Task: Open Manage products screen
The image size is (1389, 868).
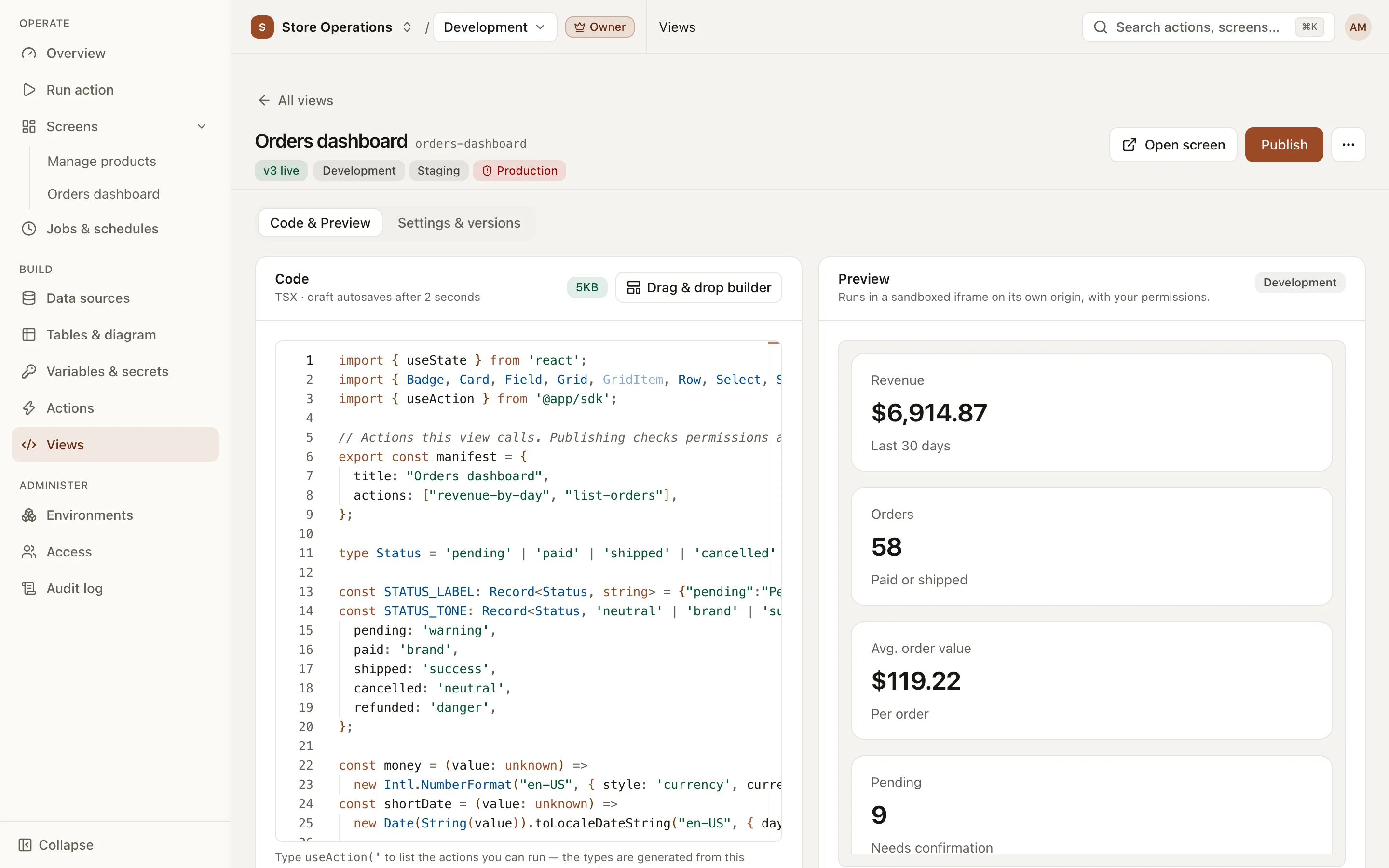Action: pyautogui.click(x=102, y=162)
